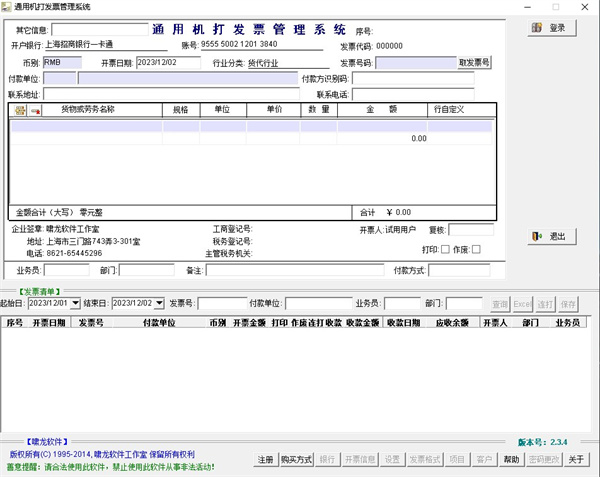Open the 关于 about dialog
Image resolution: width=600 pixels, height=477 pixels.
click(576, 459)
